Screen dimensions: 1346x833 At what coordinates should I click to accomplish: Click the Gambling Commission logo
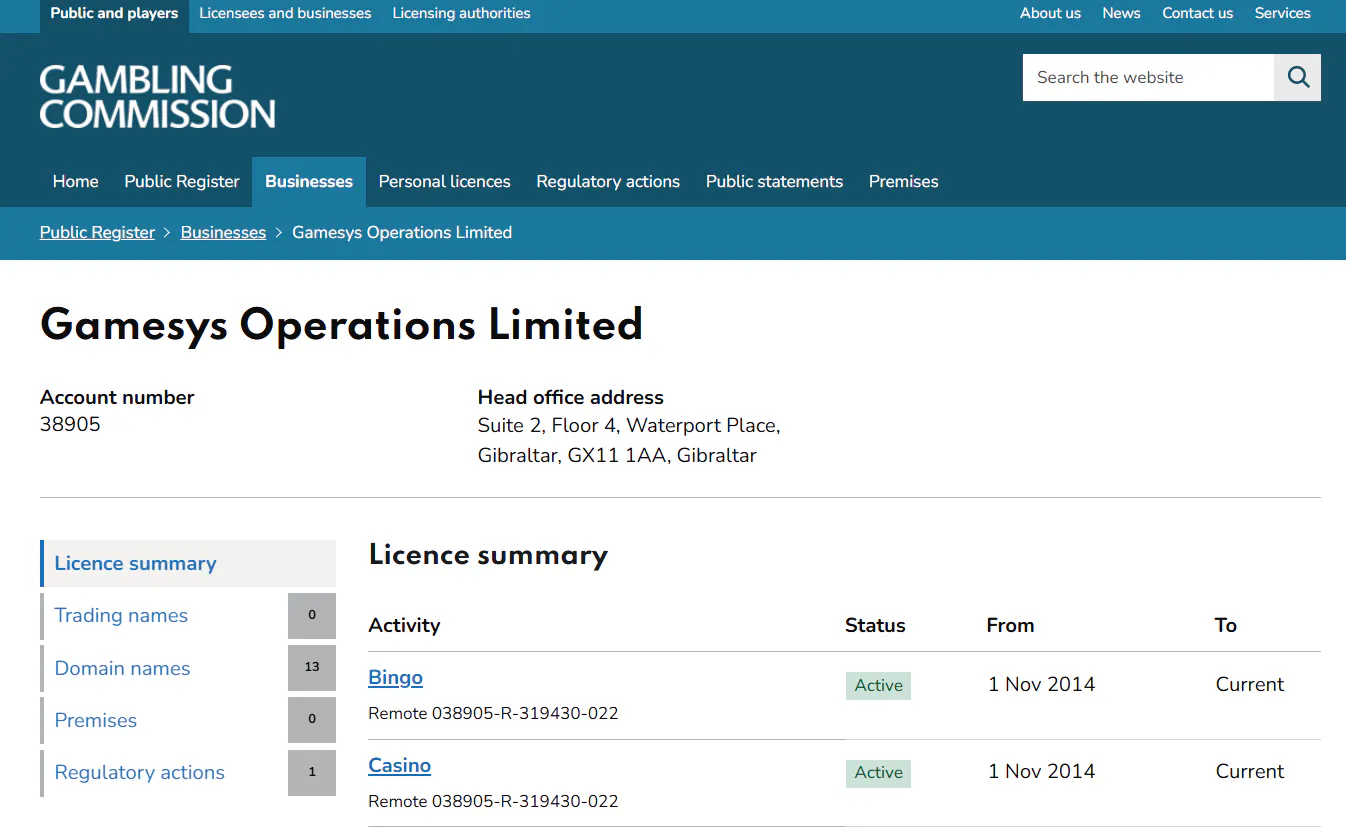pos(157,96)
